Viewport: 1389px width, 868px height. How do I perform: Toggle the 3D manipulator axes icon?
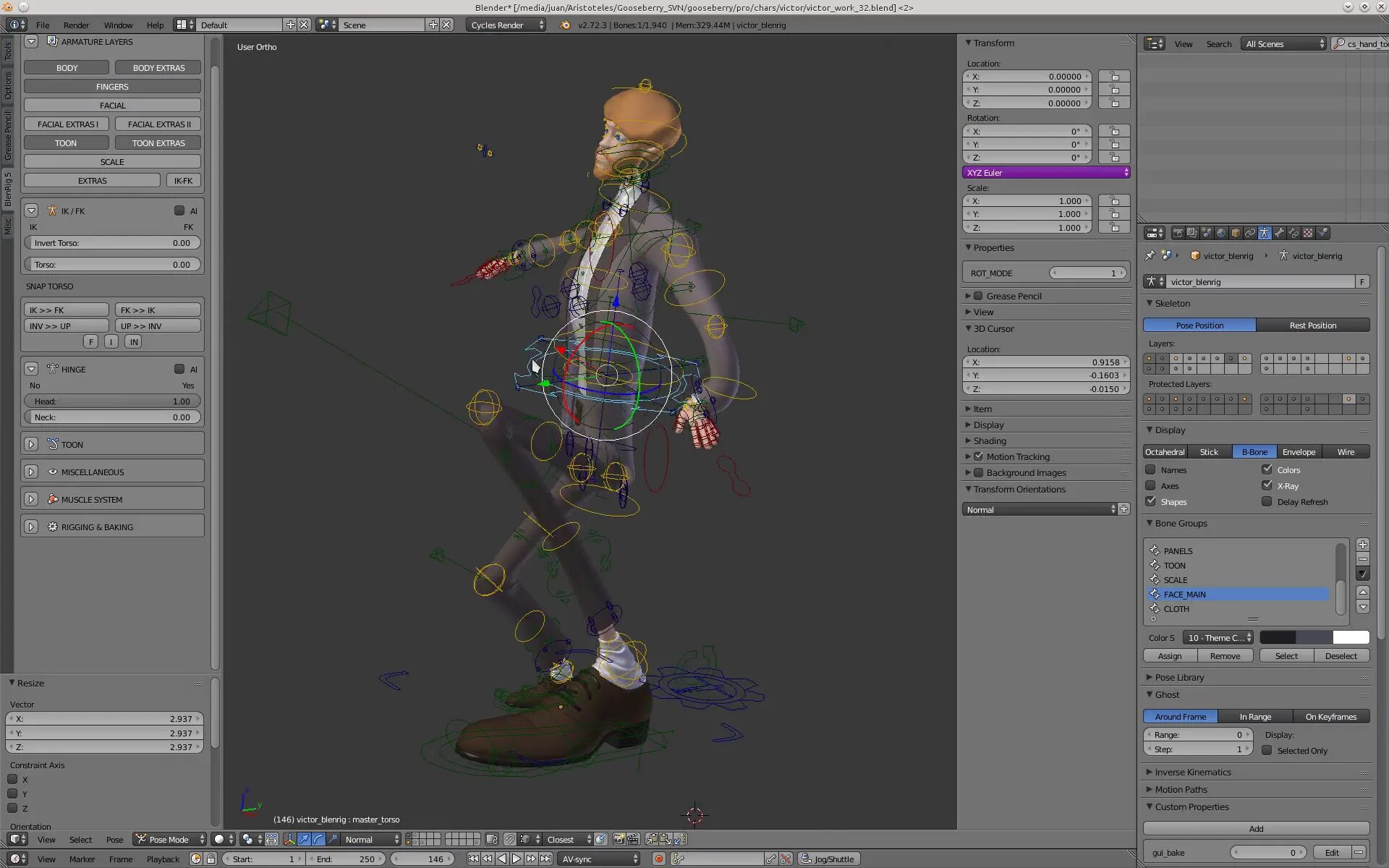tap(289, 839)
